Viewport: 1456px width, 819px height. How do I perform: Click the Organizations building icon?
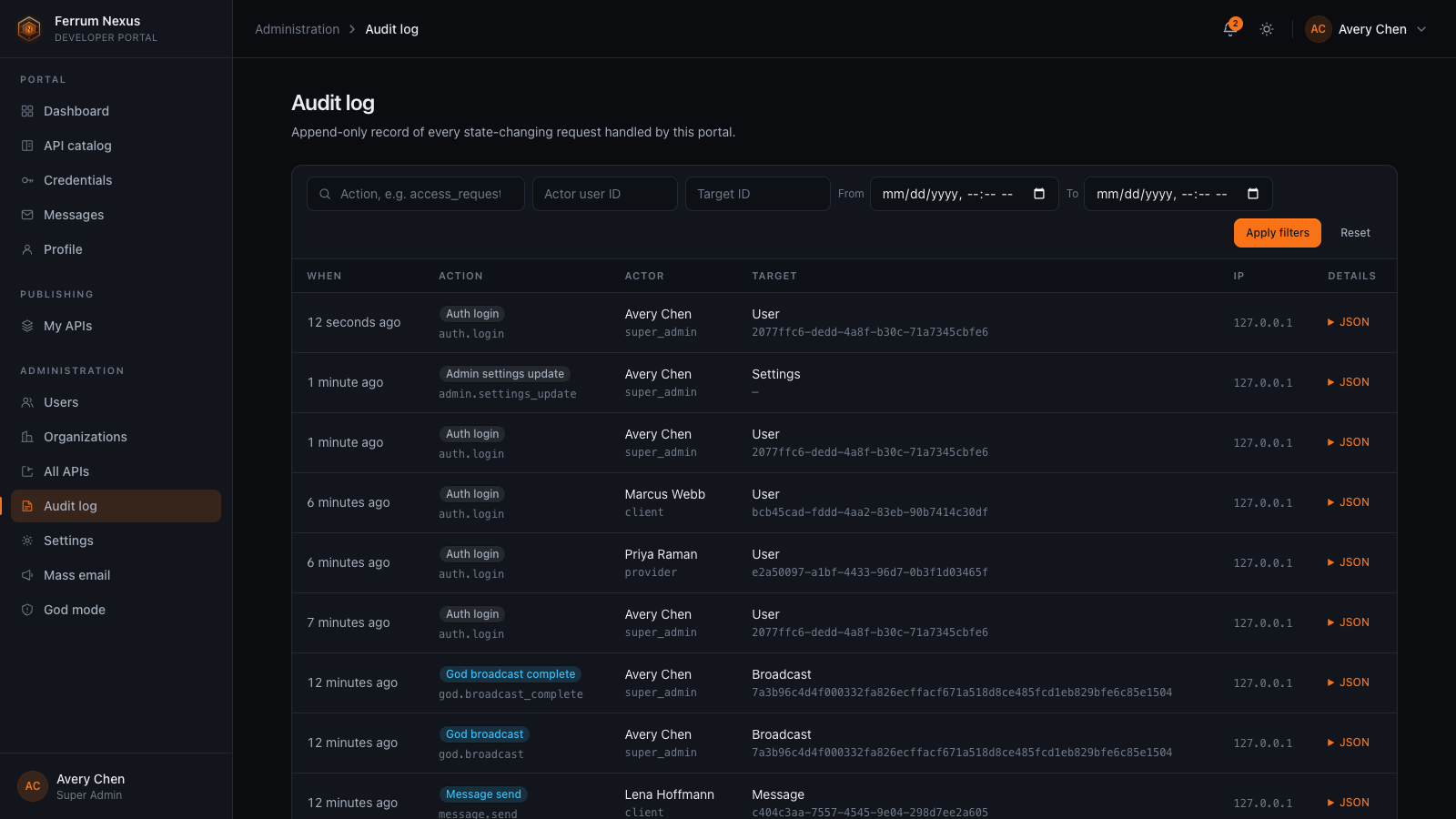[27, 437]
